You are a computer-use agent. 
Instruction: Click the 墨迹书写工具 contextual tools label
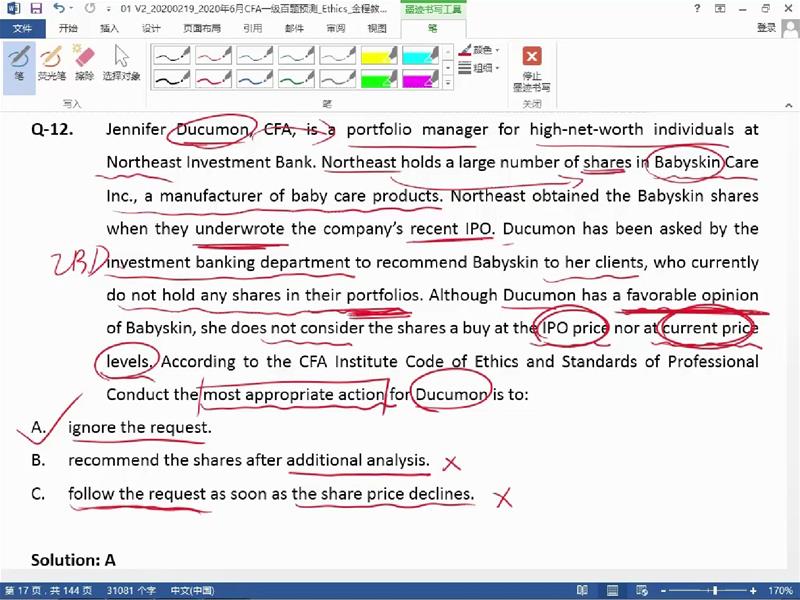433,9
